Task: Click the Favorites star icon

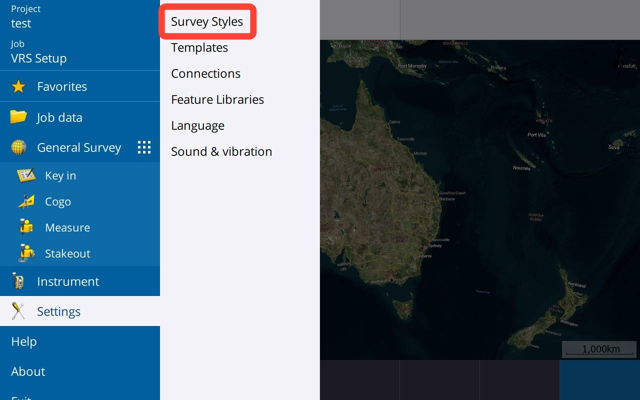Action: 18,87
